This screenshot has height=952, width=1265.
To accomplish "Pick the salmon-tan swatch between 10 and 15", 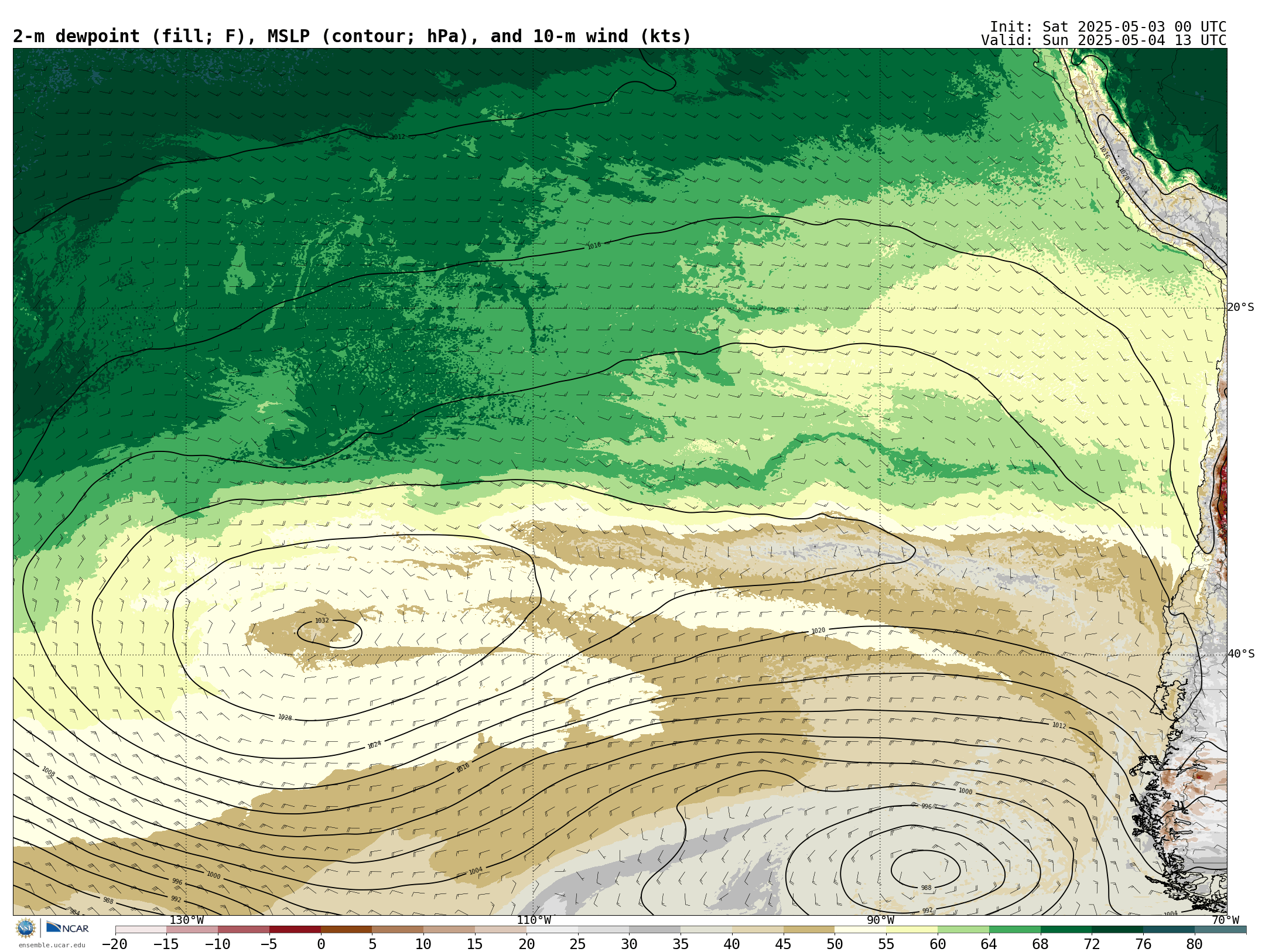I will (449, 929).
